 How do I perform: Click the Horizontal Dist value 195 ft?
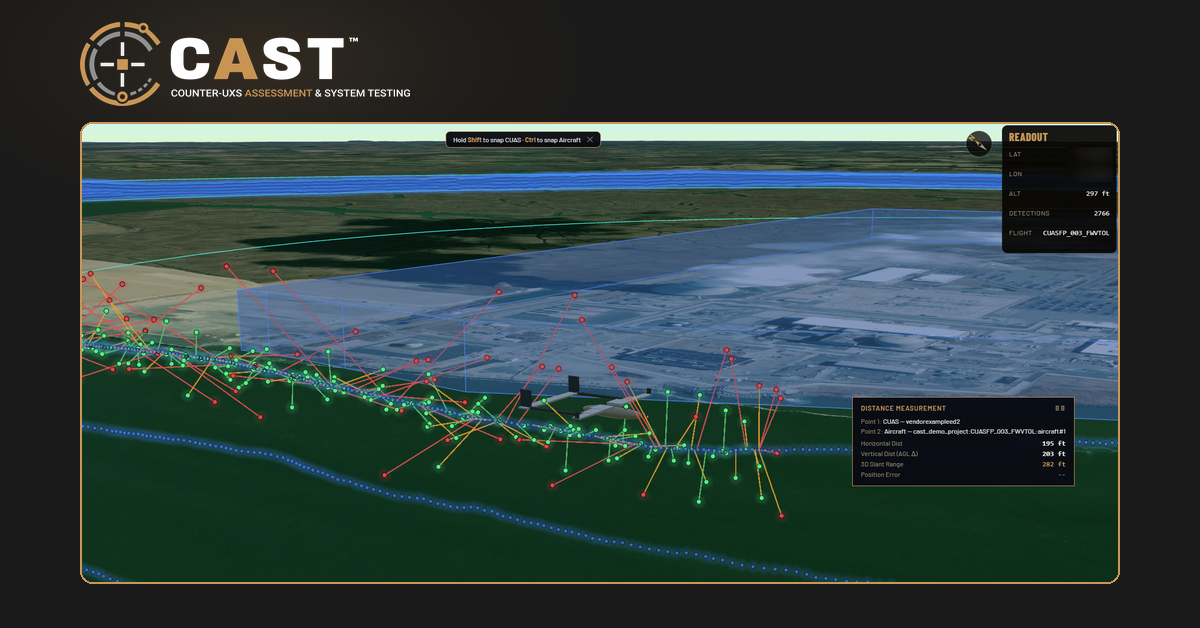[x=1054, y=443]
